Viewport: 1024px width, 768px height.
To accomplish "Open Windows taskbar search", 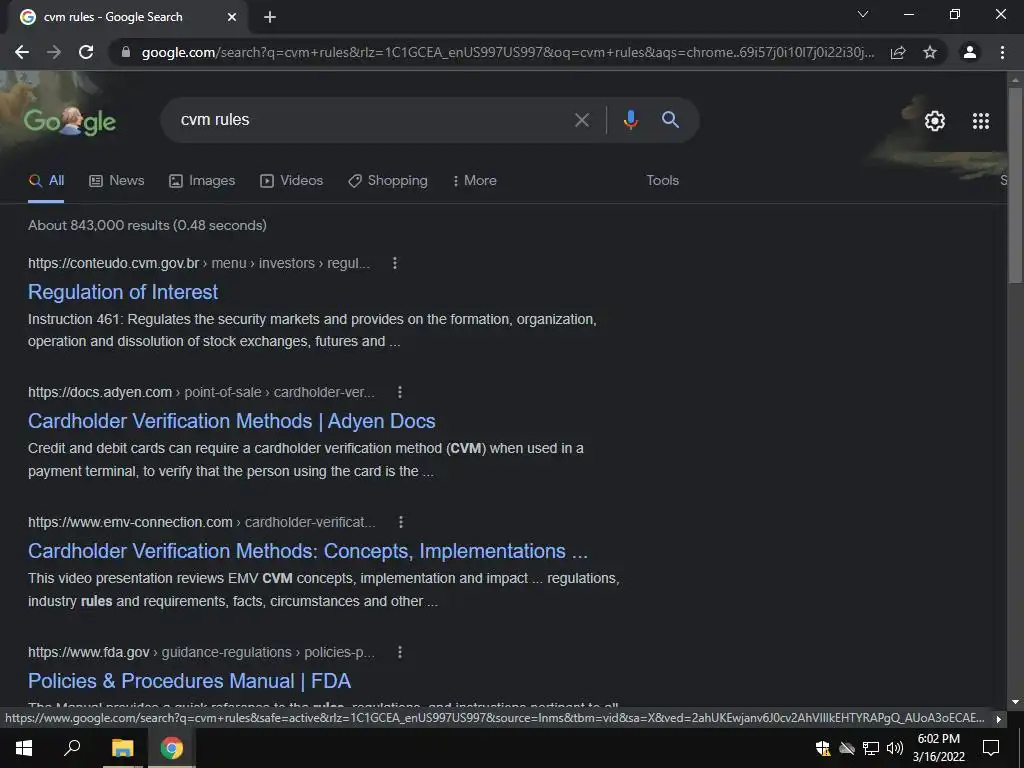I will 72,748.
